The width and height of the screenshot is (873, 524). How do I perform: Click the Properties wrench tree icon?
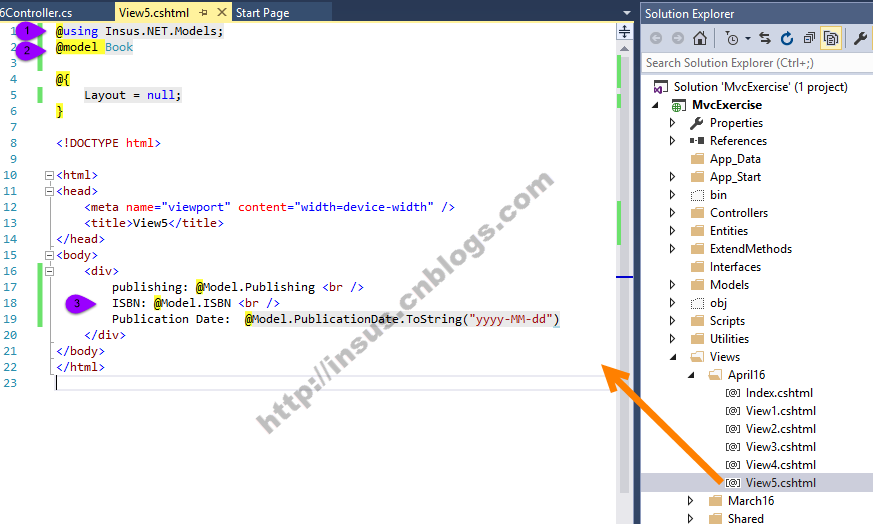point(697,123)
